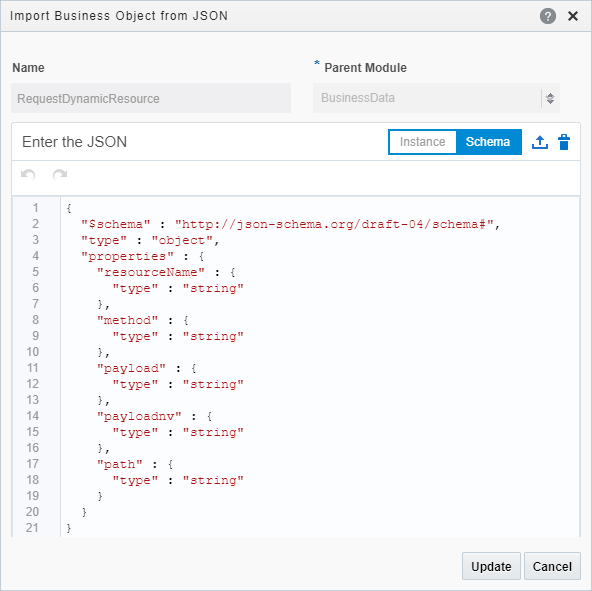Click the closing brace on line 21
The width and height of the screenshot is (592, 591).
click(x=69, y=528)
